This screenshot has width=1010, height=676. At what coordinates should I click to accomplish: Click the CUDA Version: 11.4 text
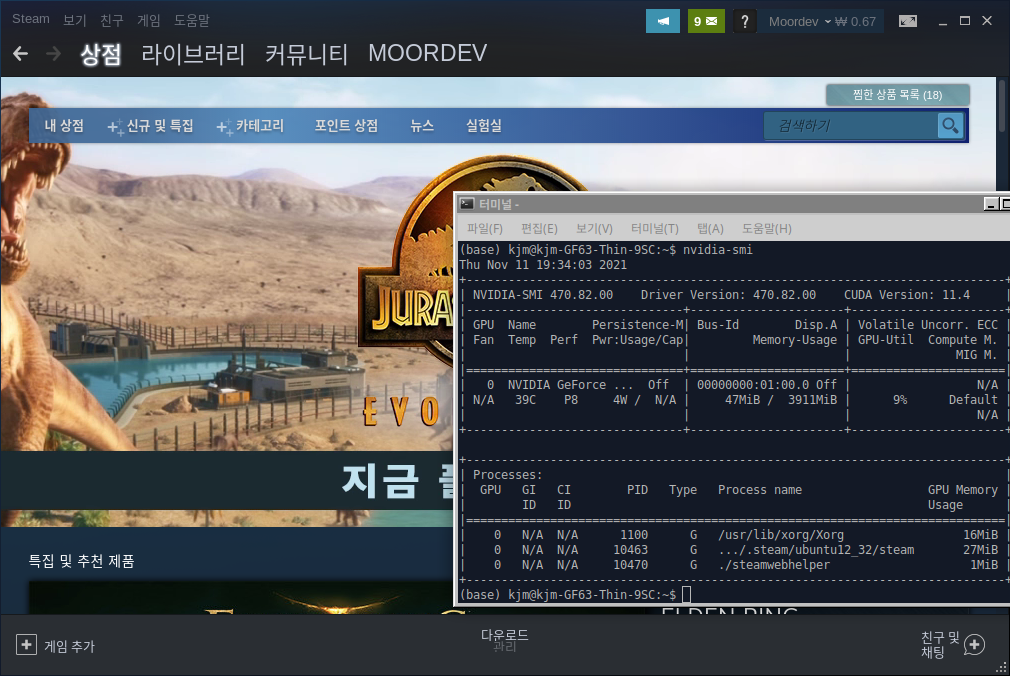[x=906, y=295]
